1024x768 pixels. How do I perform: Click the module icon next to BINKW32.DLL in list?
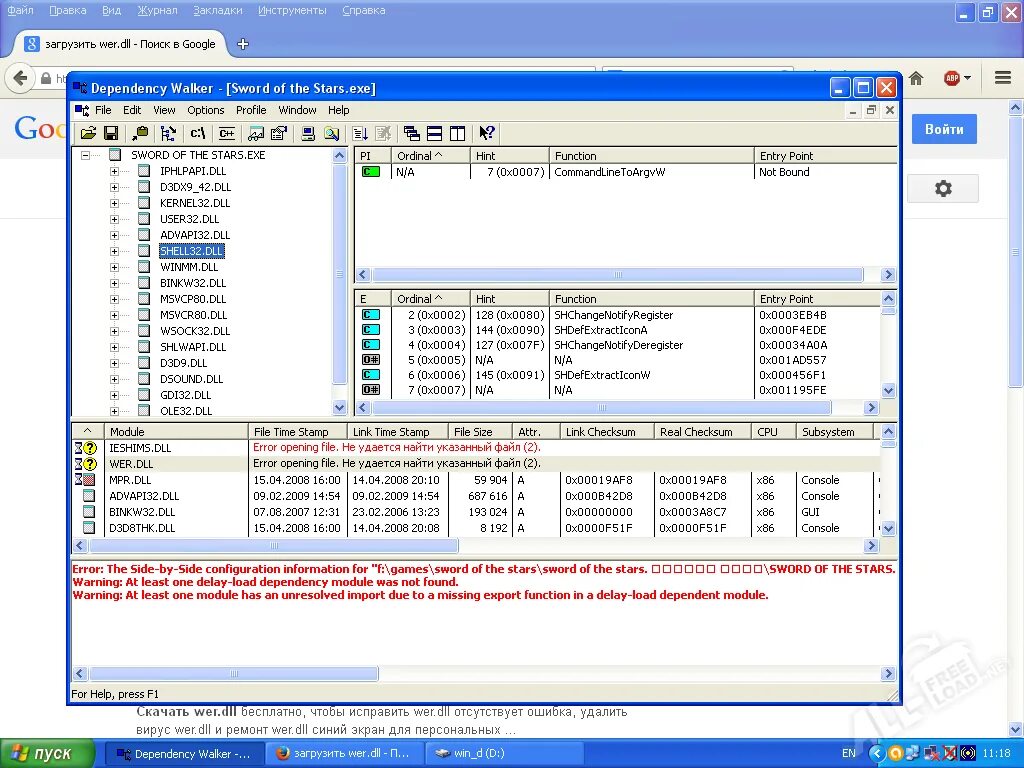(89, 512)
